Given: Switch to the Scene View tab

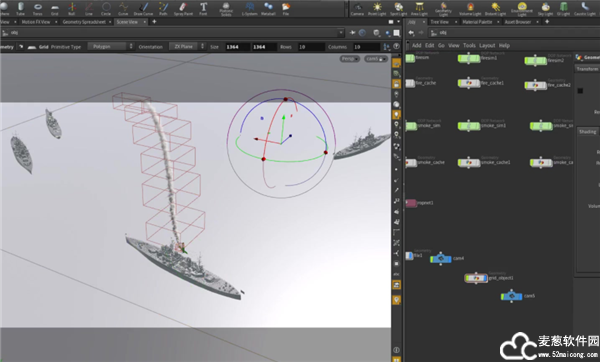Looking at the screenshot, I should click(x=127, y=22).
